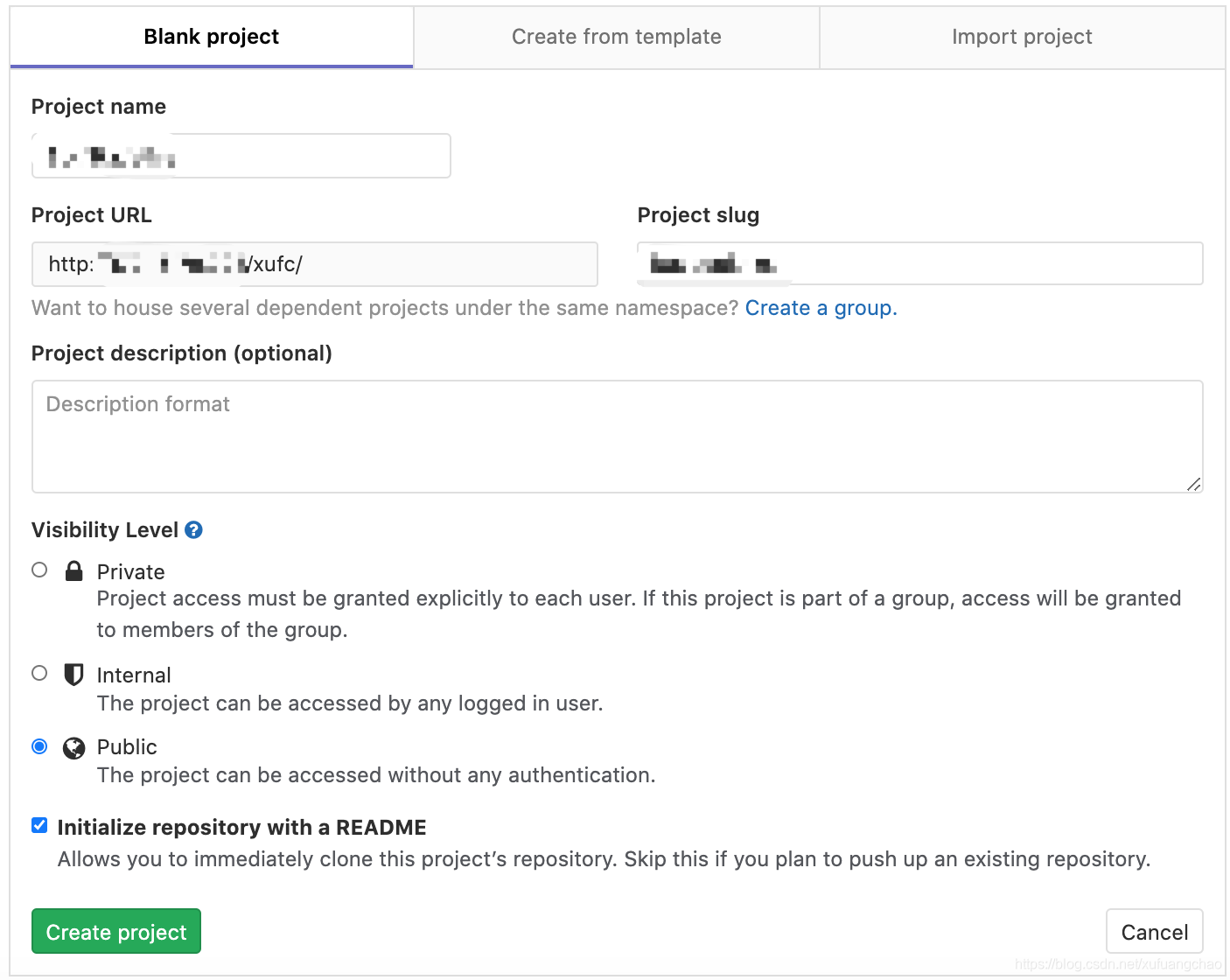1230x980 pixels.
Task: Click the Public label text
Action: [127, 747]
